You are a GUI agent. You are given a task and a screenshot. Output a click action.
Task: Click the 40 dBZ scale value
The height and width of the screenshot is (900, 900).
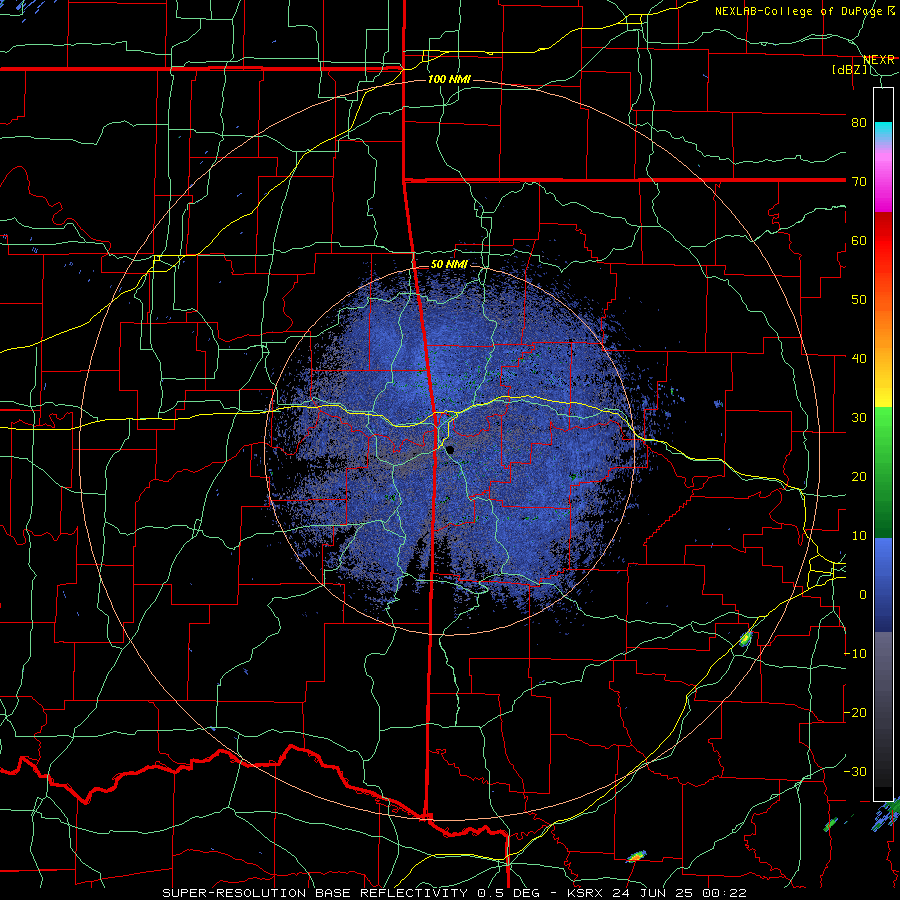point(859,359)
